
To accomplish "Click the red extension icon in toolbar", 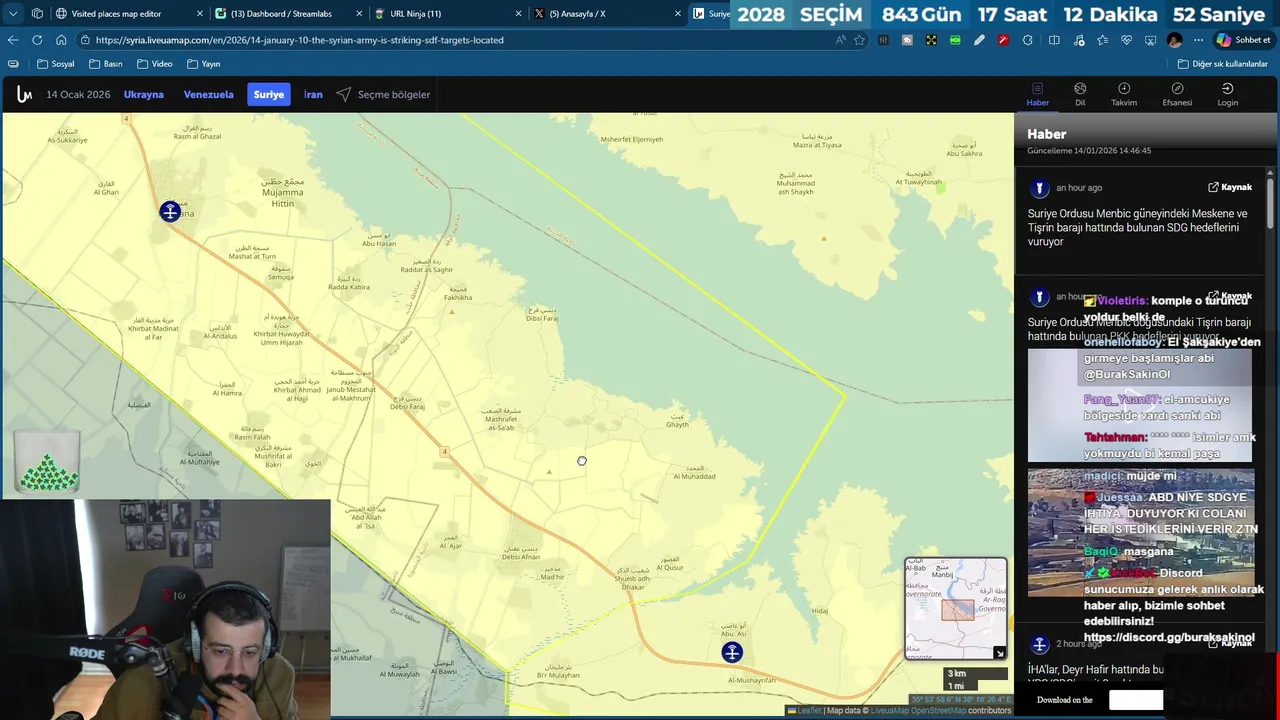I will tap(1003, 40).
